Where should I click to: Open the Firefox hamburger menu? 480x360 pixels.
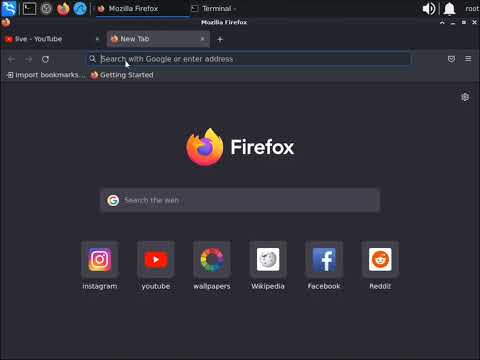468,59
